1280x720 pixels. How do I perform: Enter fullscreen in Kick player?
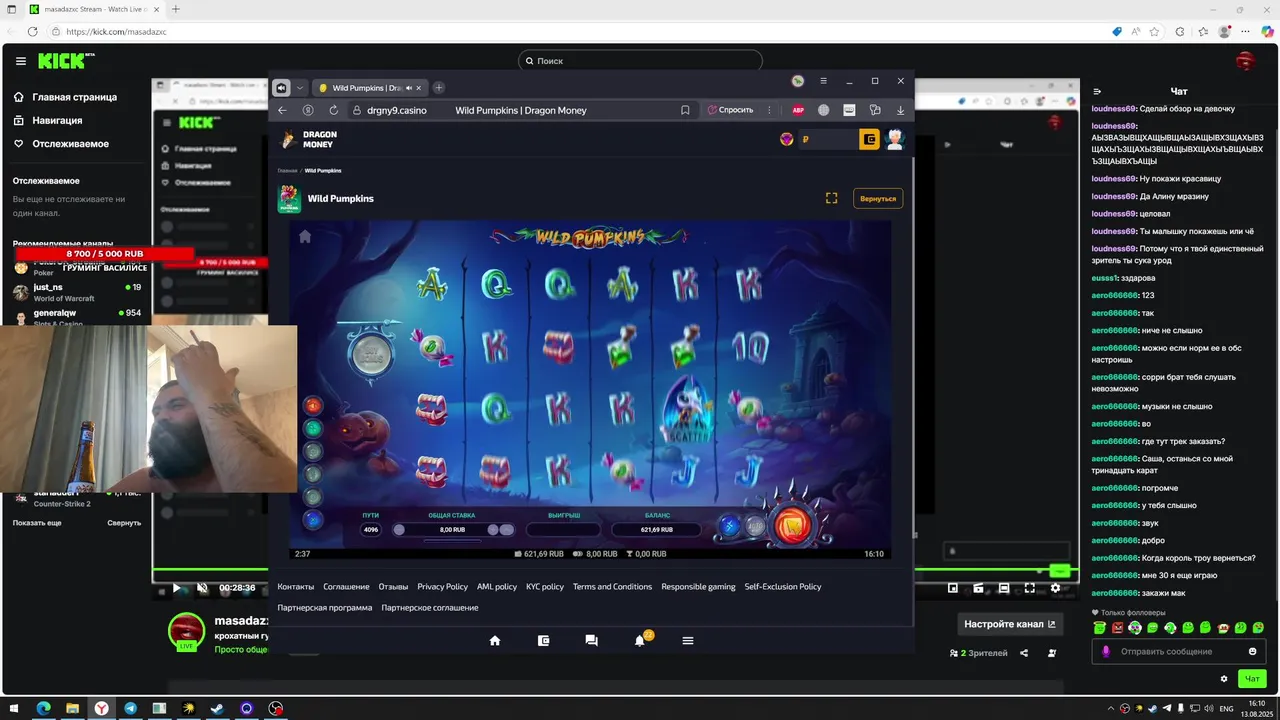coord(1029,588)
